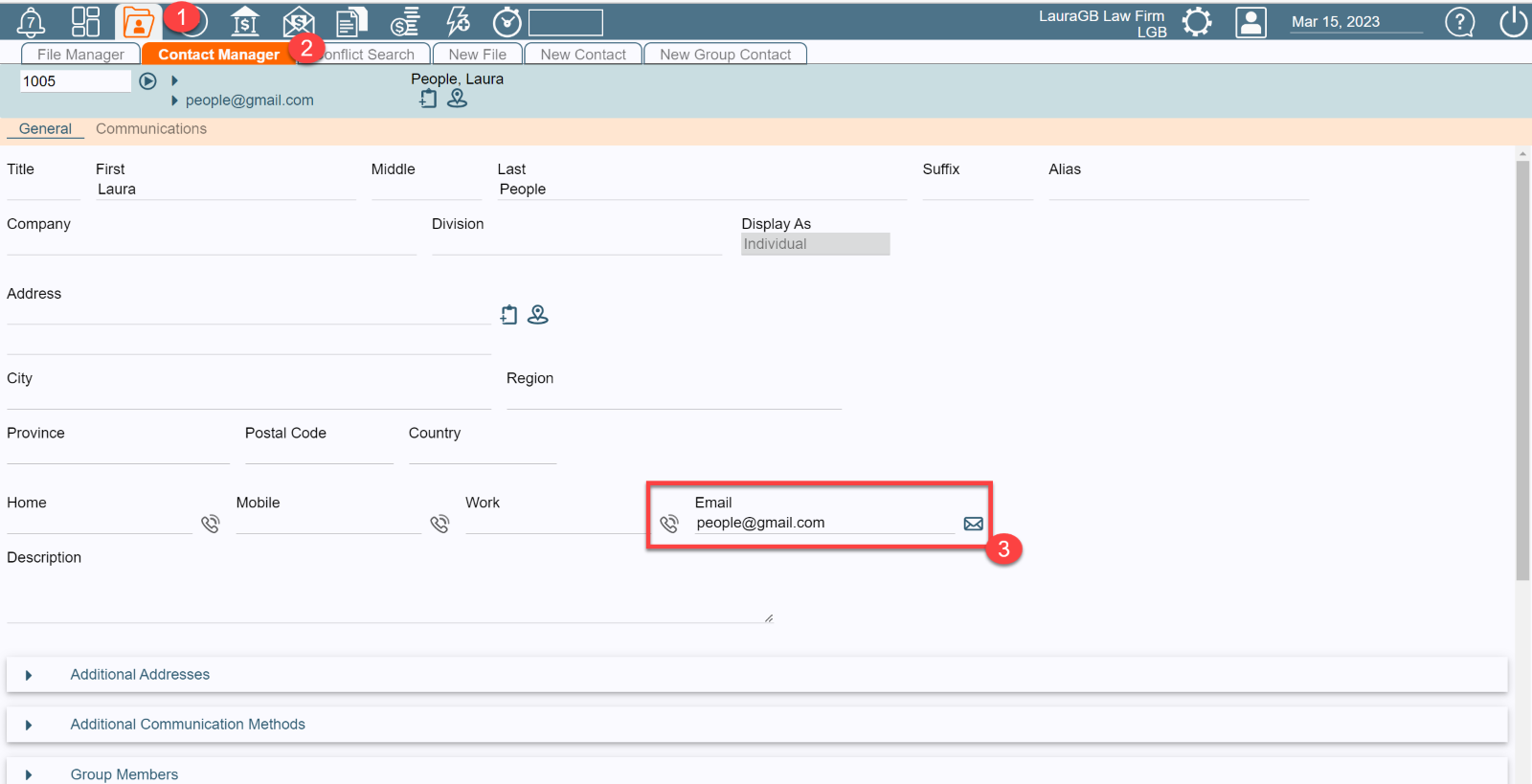Click the copy address icon under People, Laura

pos(428,99)
